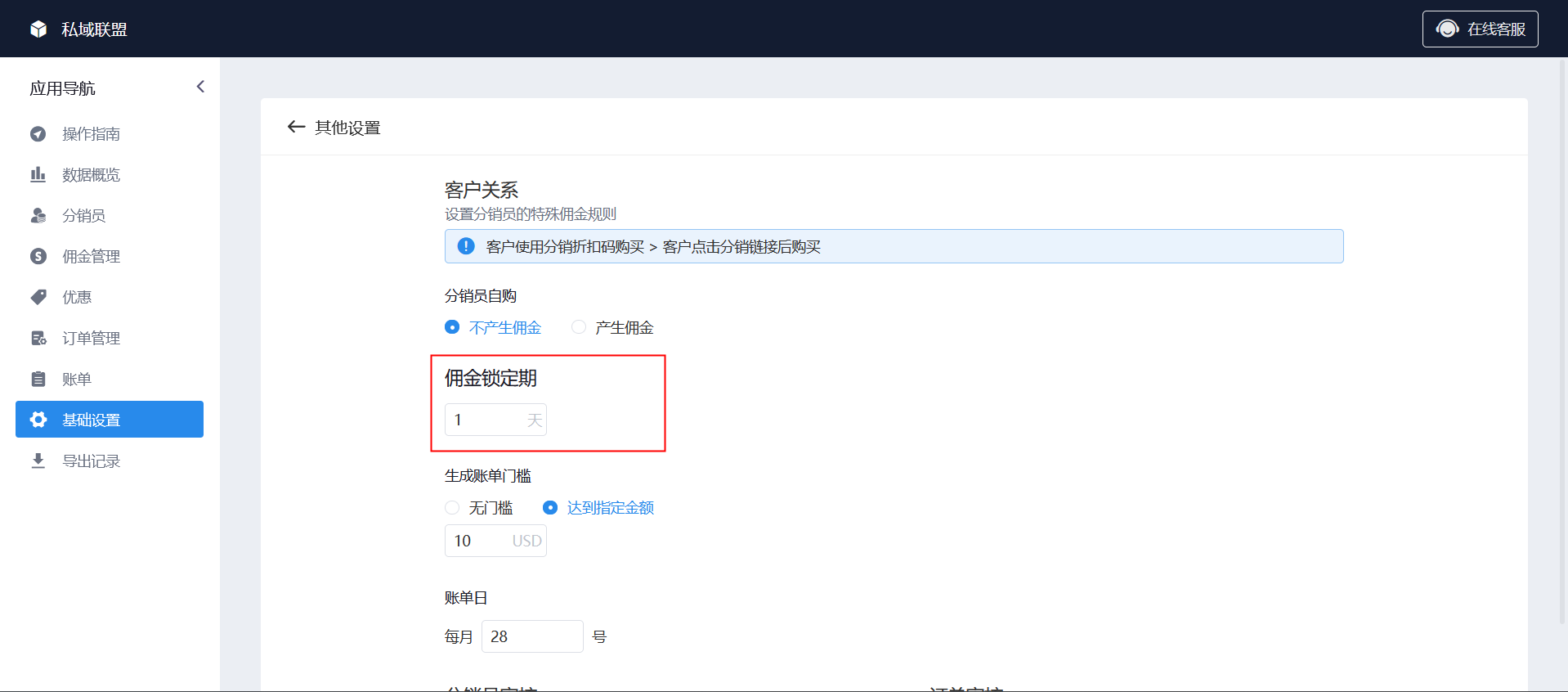
Task: Click the 订单管理 order icon
Action: (x=38, y=339)
